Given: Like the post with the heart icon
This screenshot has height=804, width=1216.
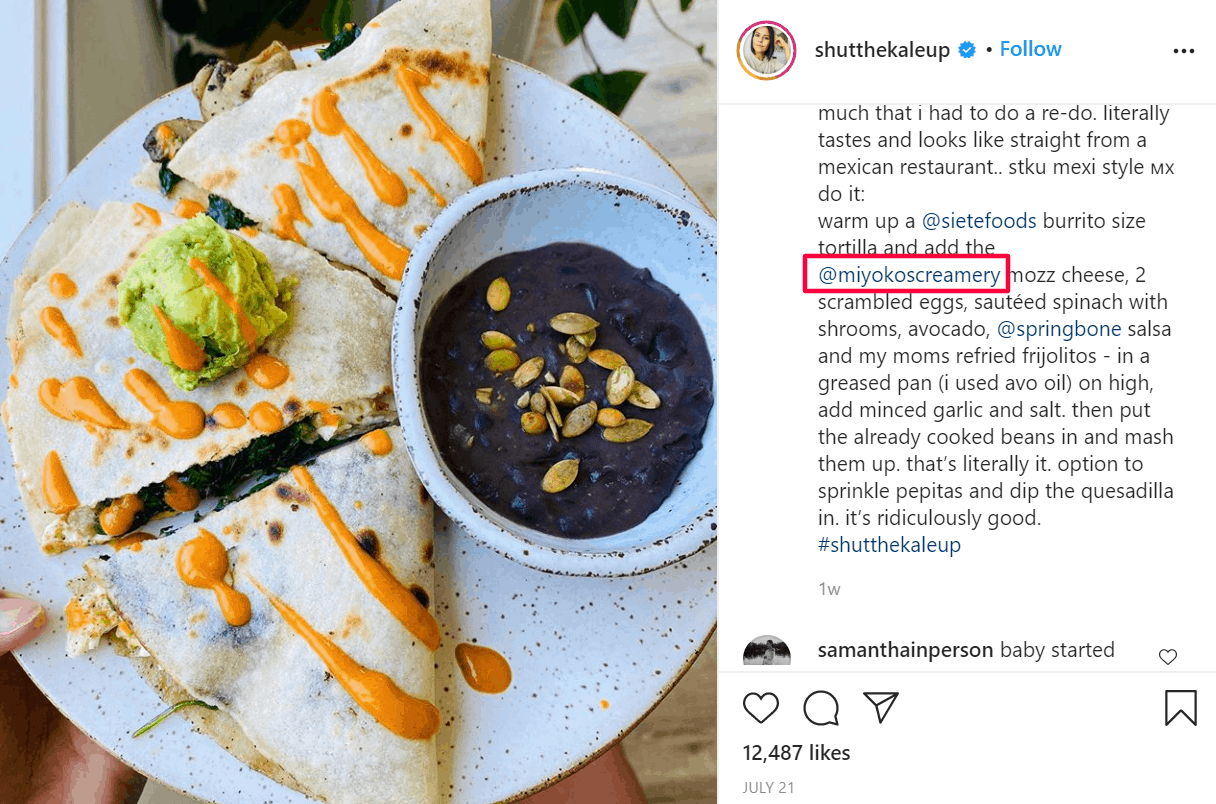Looking at the screenshot, I should pos(761,708).
